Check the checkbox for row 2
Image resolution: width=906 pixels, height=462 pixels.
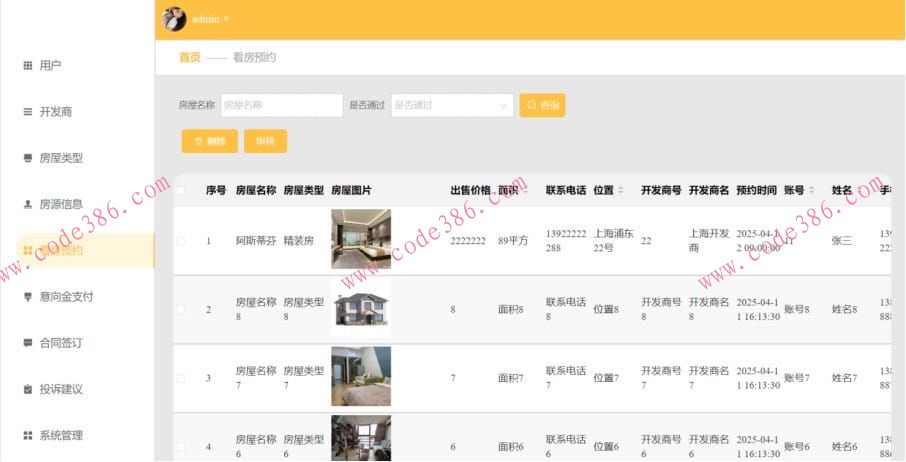click(181, 310)
